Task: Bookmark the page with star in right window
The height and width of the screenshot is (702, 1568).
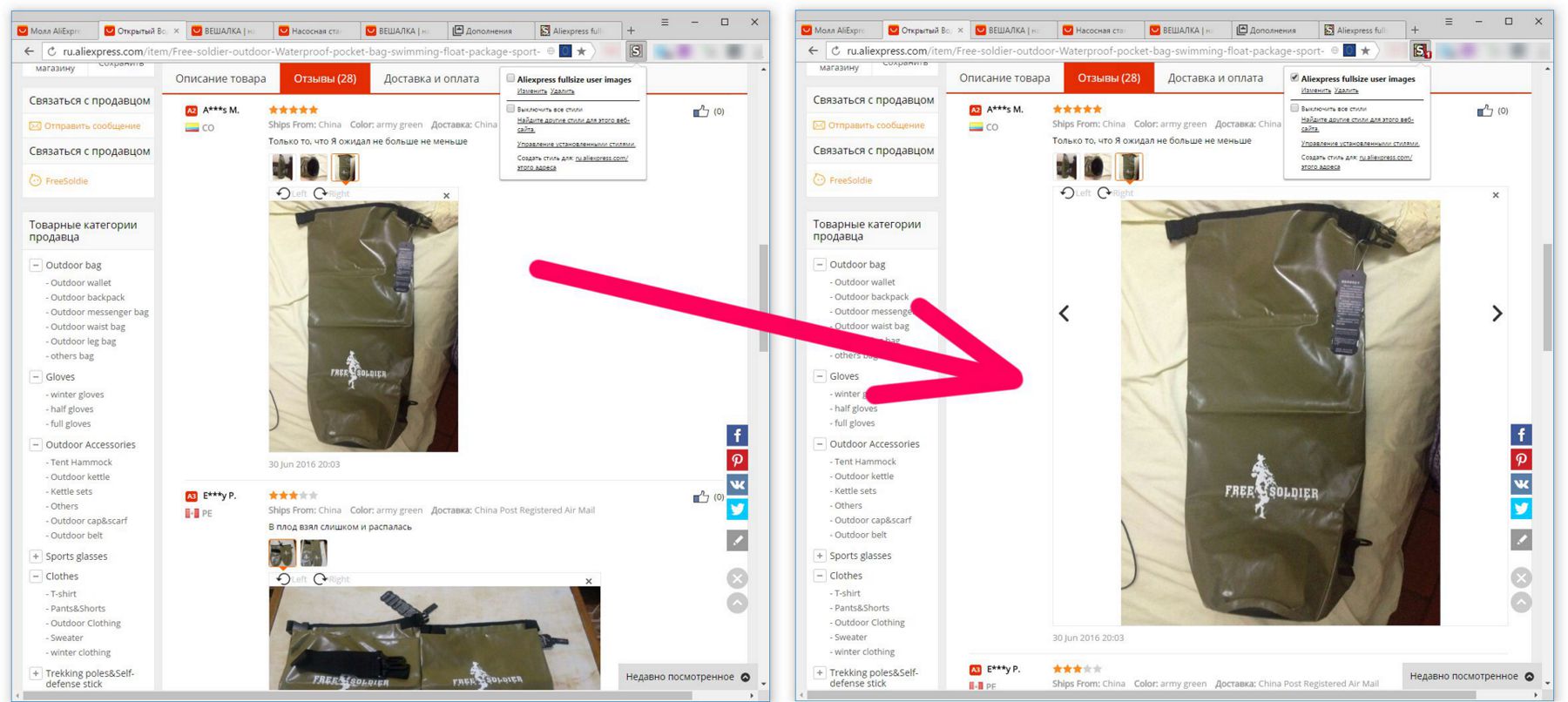Action: (x=1365, y=51)
